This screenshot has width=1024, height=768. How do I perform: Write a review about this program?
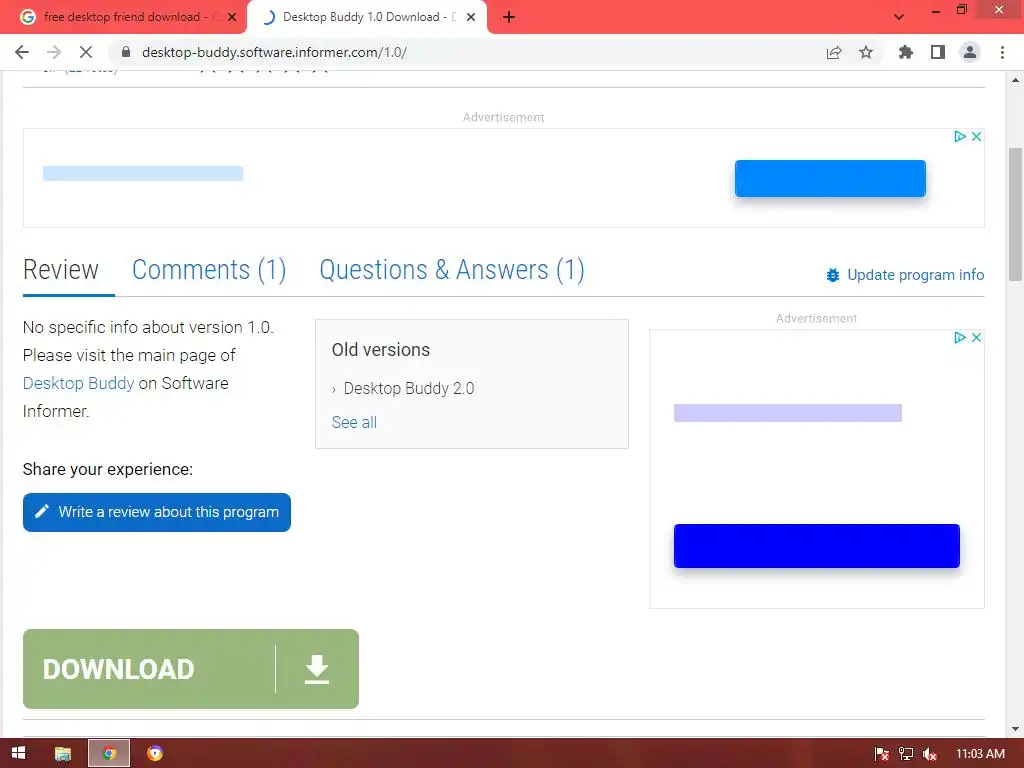pyautogui.click(x=157, y=512)
